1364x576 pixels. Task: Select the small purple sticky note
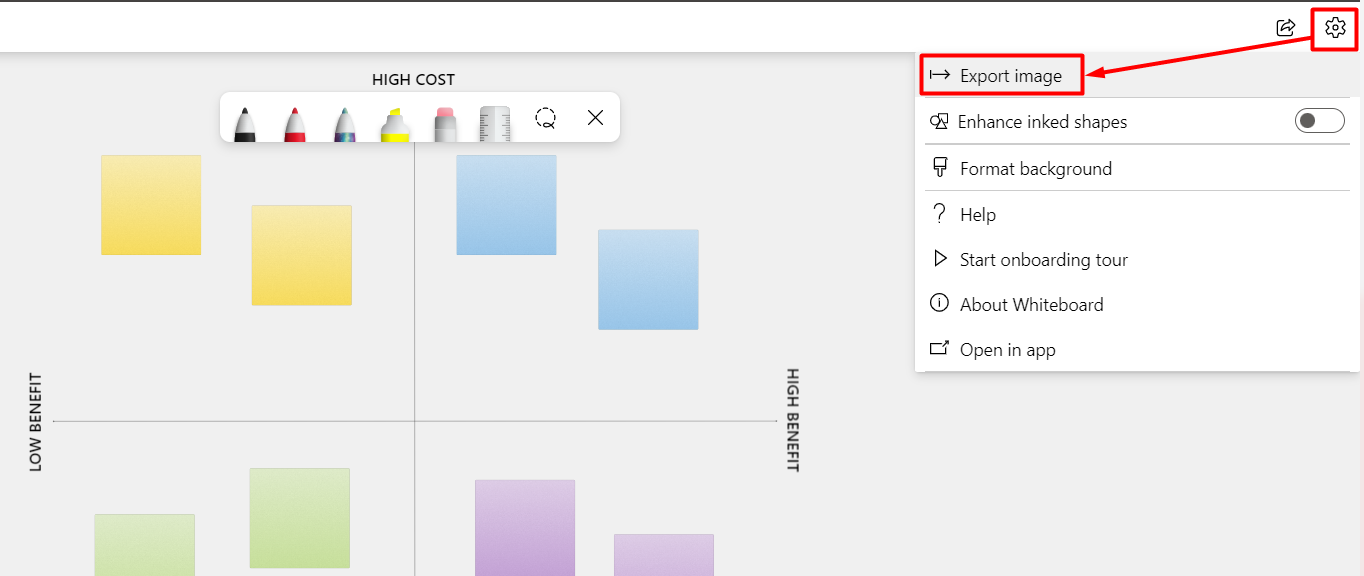[664, 555]
